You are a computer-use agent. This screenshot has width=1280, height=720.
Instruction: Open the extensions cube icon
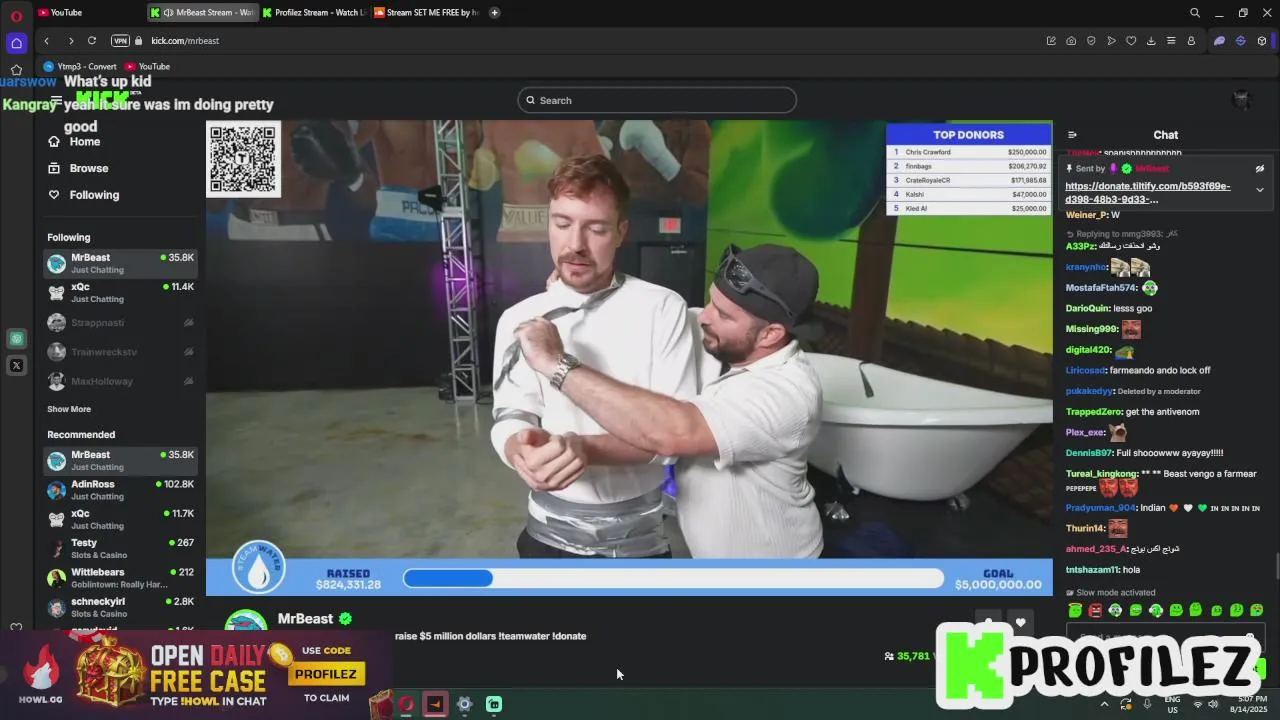pos(1262,41)
